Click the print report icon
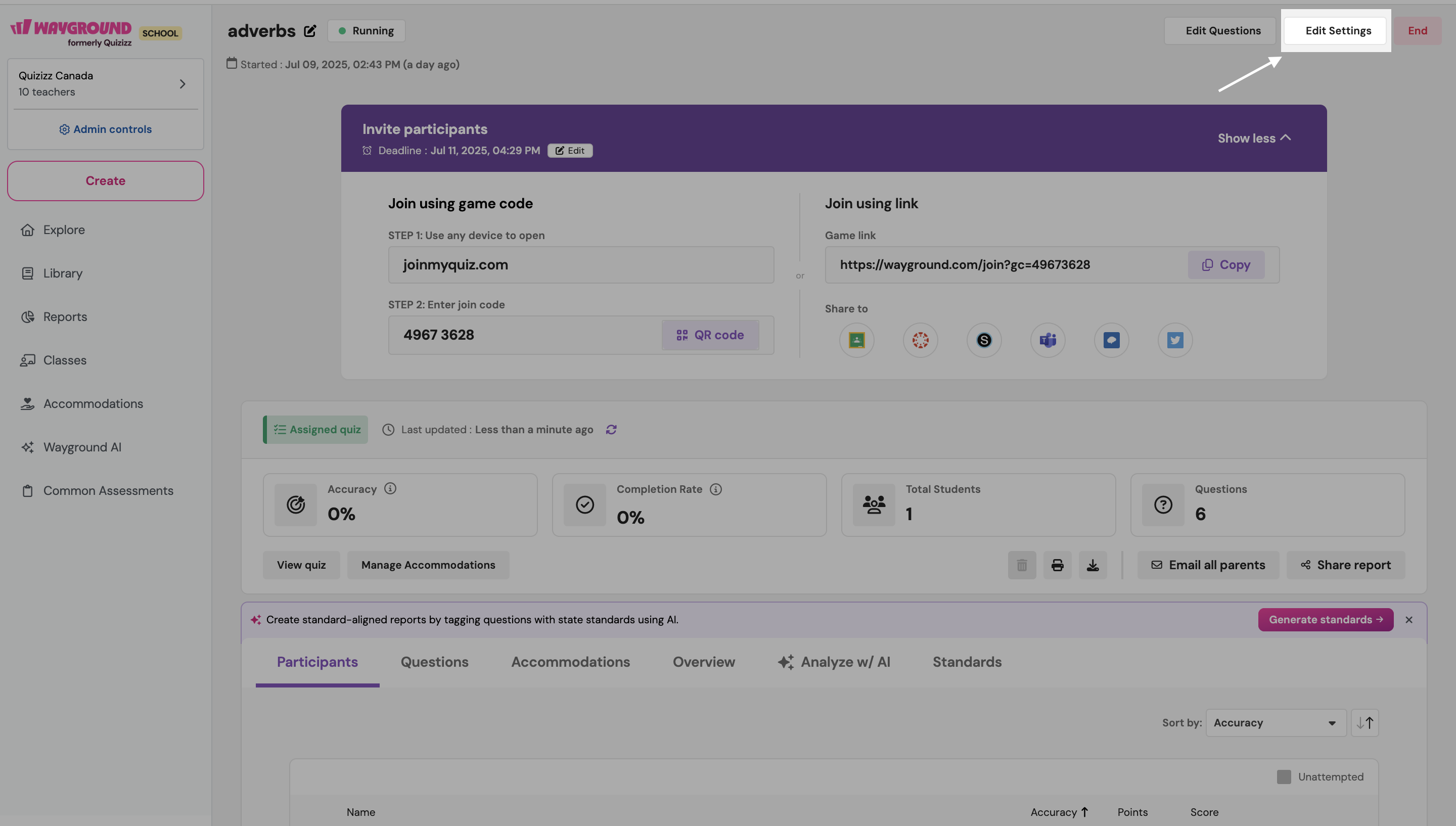Screen dimensions: 1456x826 coord(1057,565)
